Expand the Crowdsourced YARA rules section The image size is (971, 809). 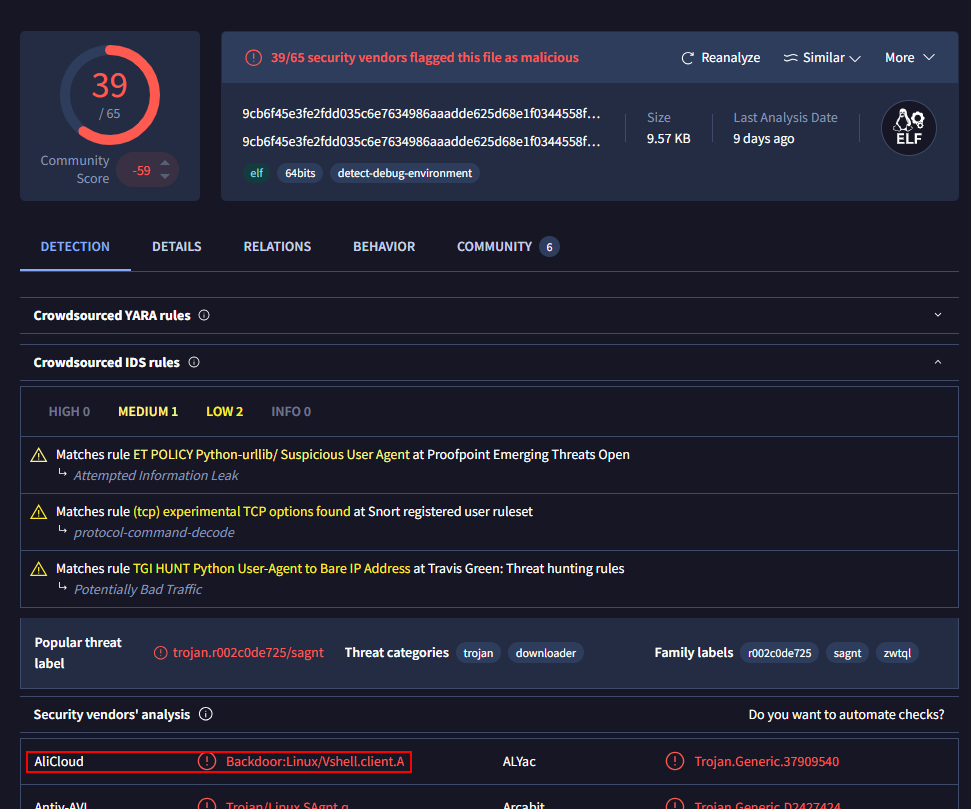click(937, 315)
